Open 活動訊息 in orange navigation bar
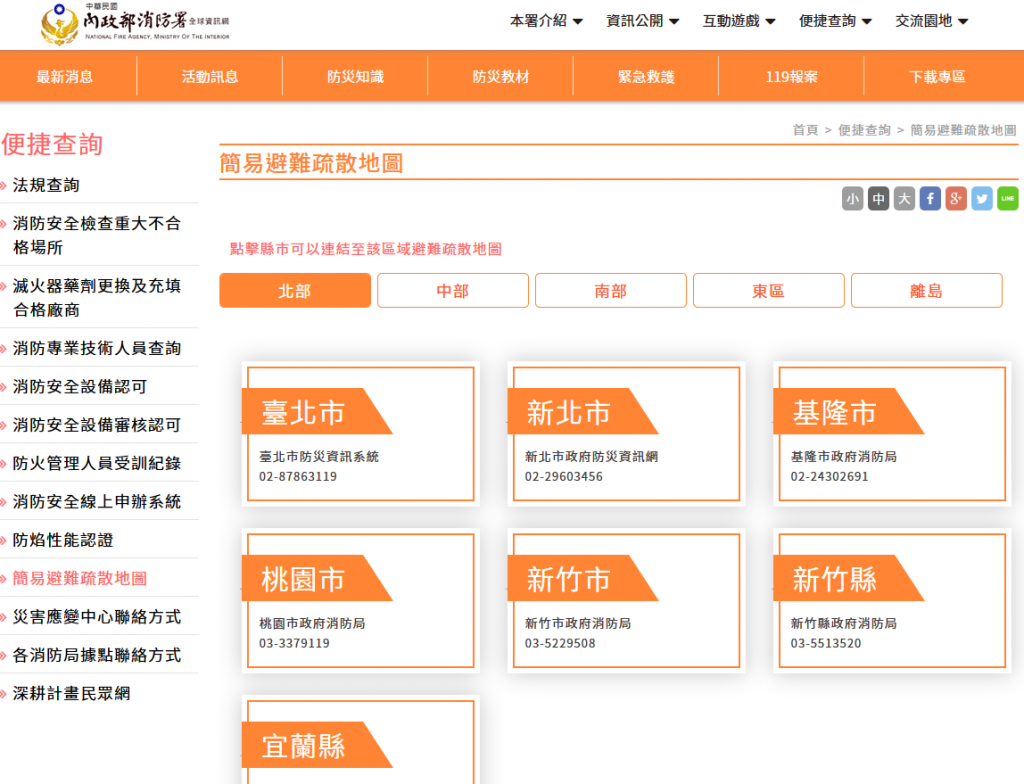1024x784 pixels. click(210, 76)
